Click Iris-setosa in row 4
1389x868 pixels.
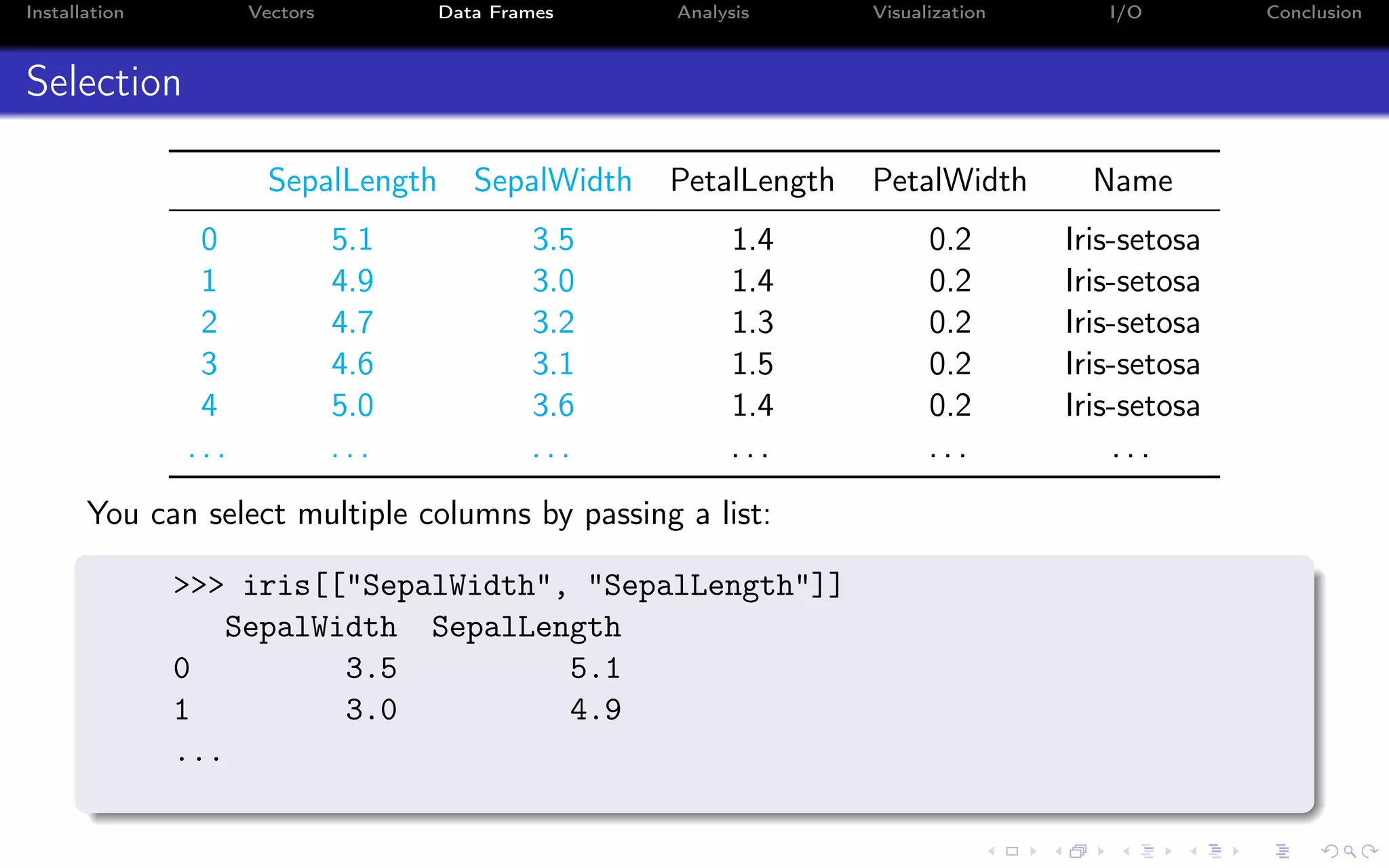tap(1133, 406)
